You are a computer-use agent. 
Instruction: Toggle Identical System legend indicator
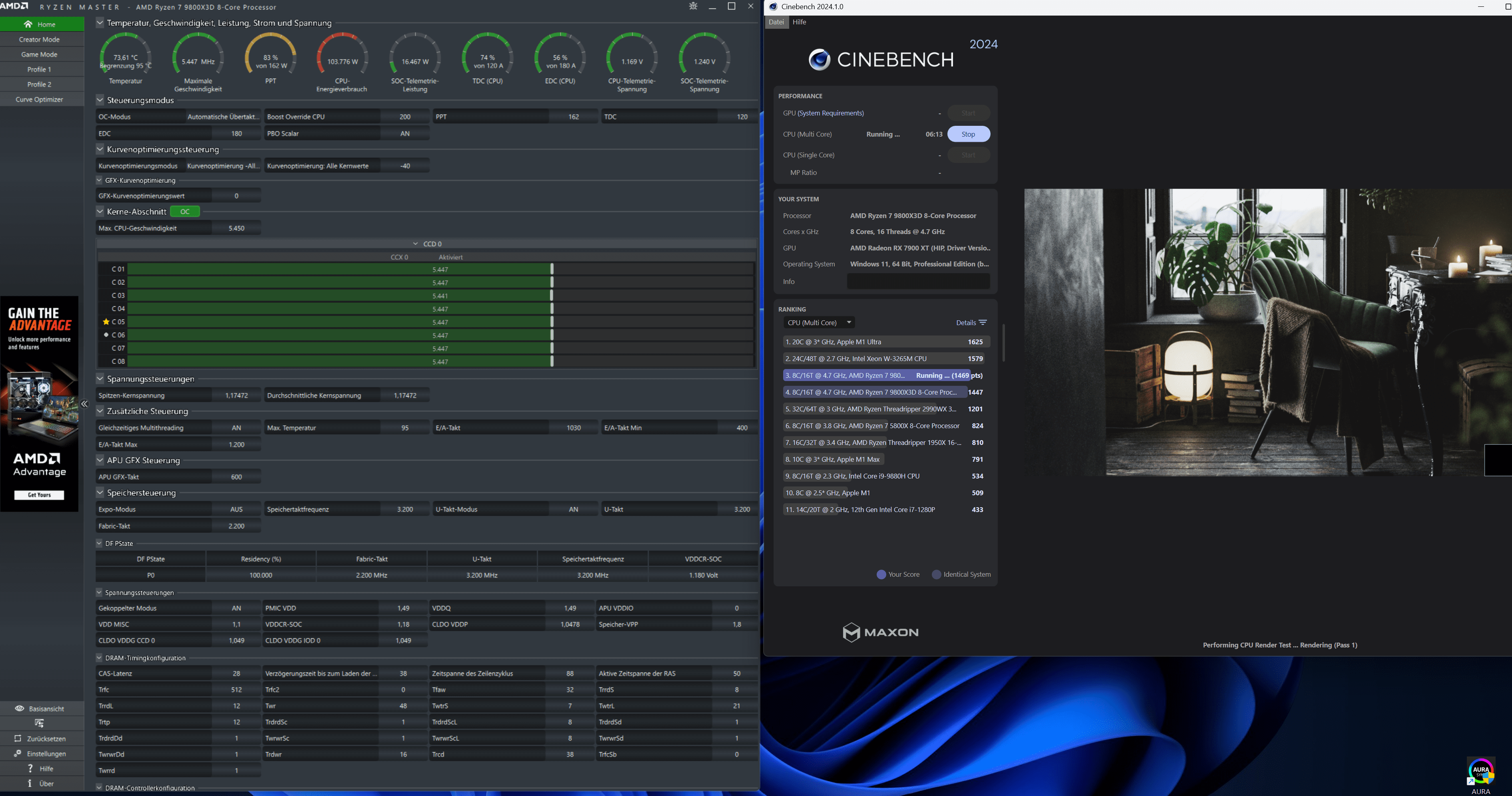[937, 574]
